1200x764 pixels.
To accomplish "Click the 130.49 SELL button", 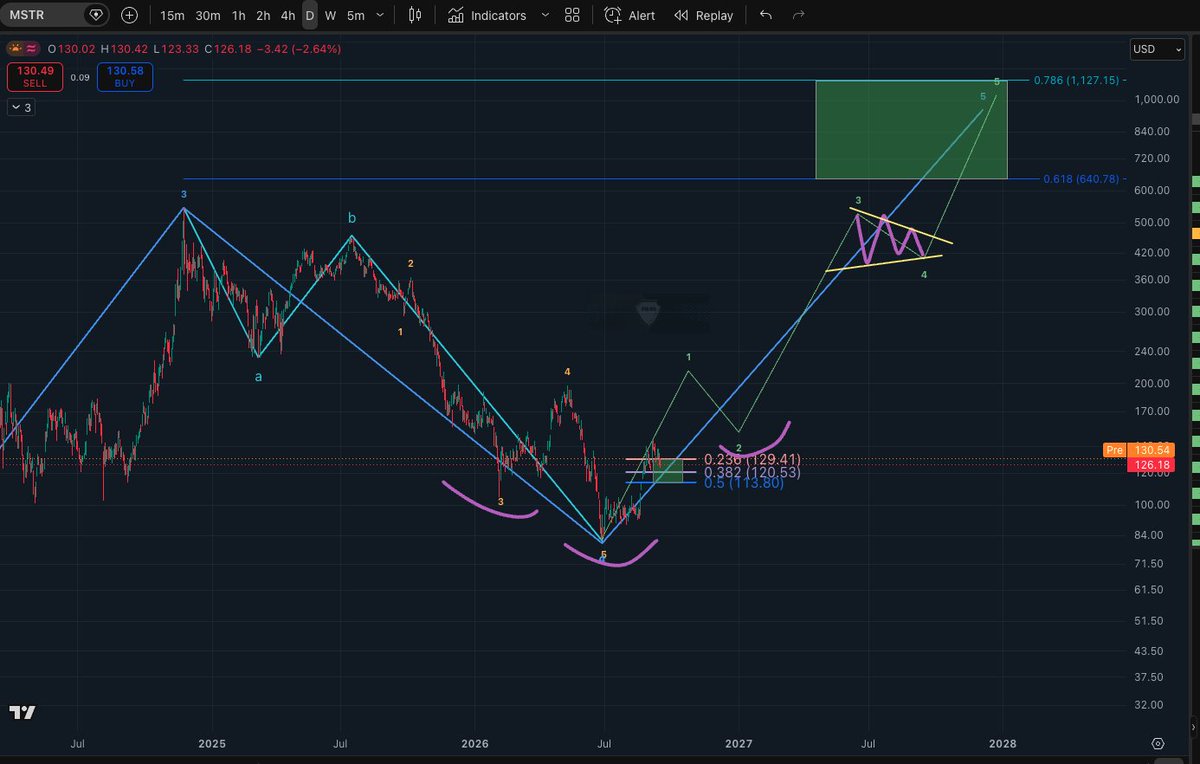I will coord(33,76).
